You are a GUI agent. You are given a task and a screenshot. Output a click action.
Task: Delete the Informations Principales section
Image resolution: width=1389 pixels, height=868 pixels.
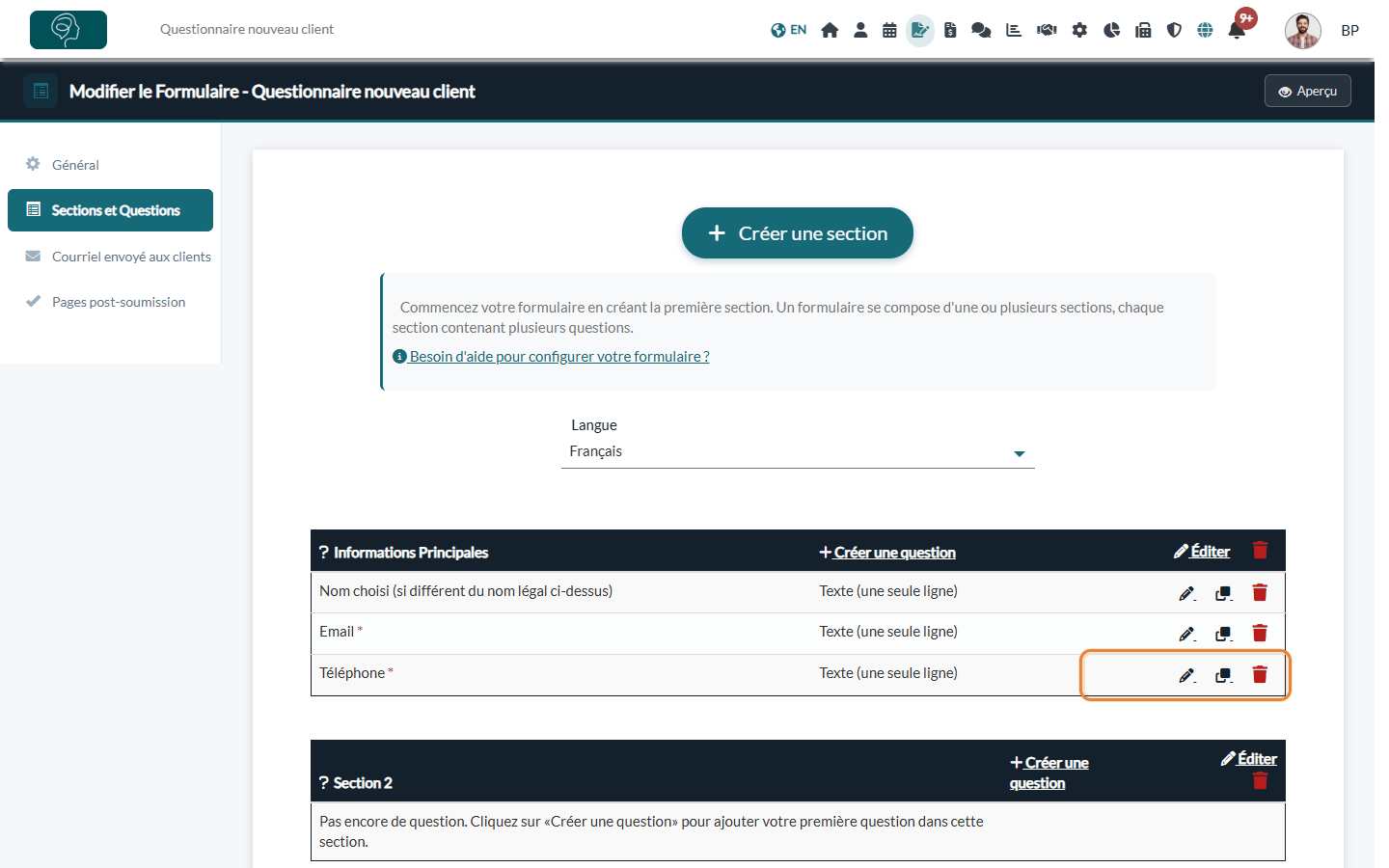click(1260, 550)
